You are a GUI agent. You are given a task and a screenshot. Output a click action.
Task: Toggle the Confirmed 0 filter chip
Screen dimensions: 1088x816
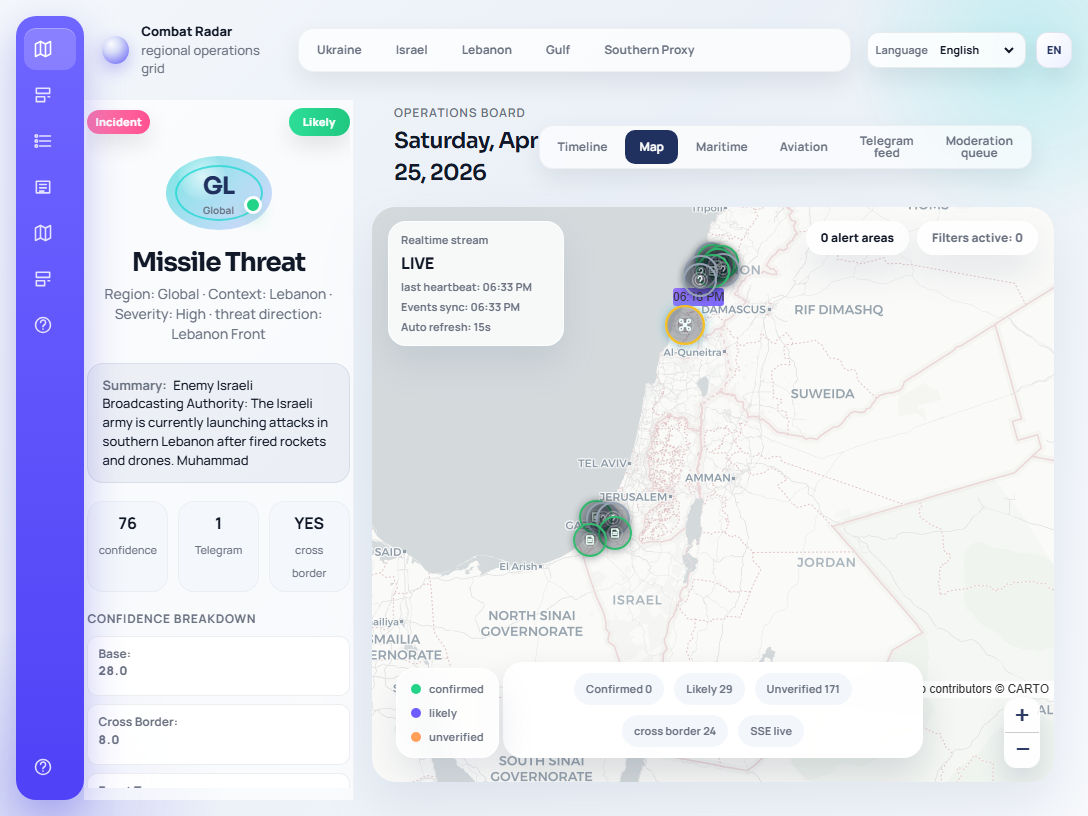coord(619,689)
